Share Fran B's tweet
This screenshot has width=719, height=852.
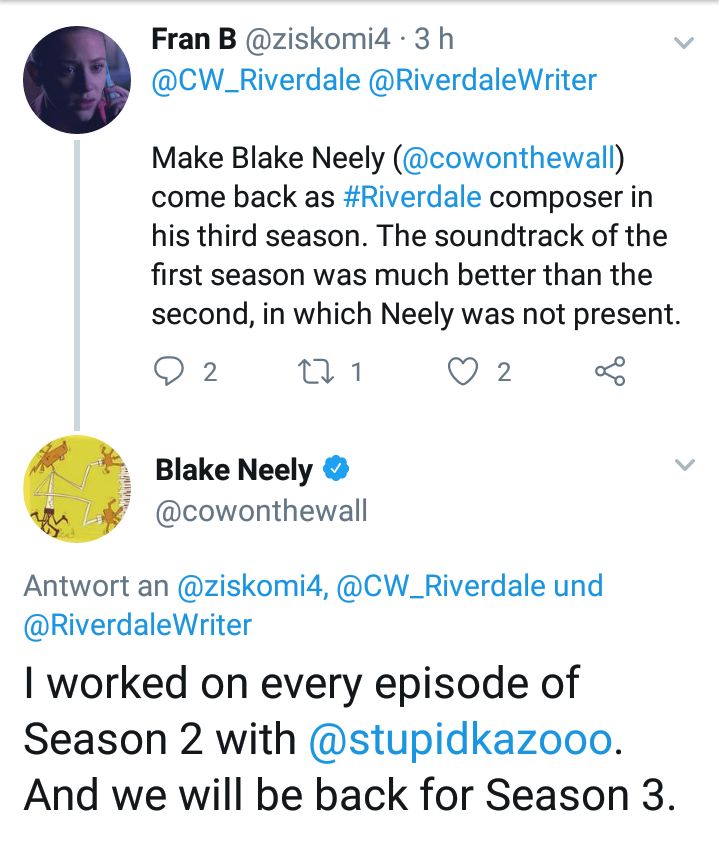point(609,372)
